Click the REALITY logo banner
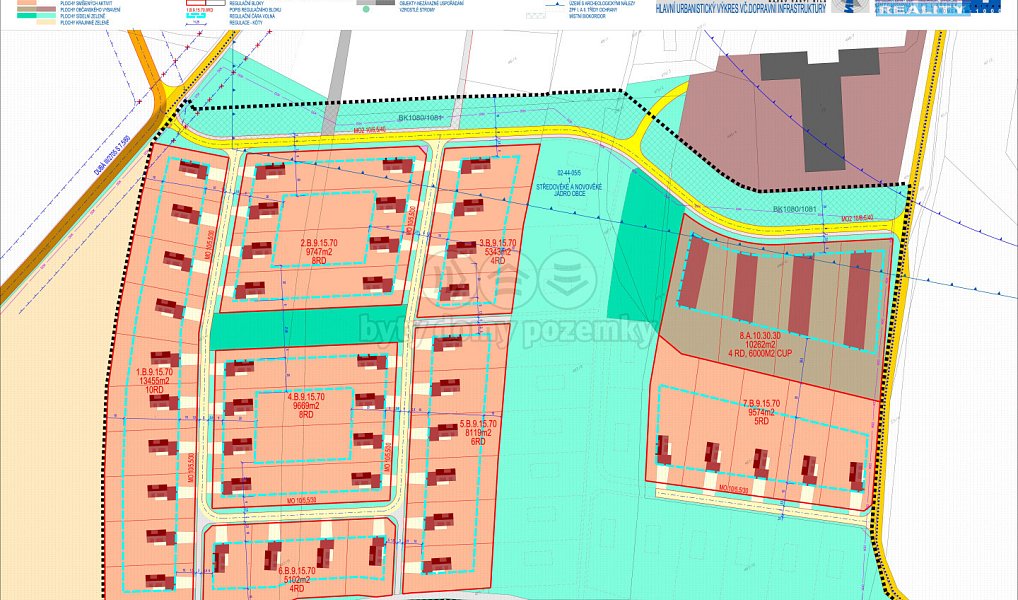Image resolution: width=1018 pixels, height=600 pixels. click(937, 8)
